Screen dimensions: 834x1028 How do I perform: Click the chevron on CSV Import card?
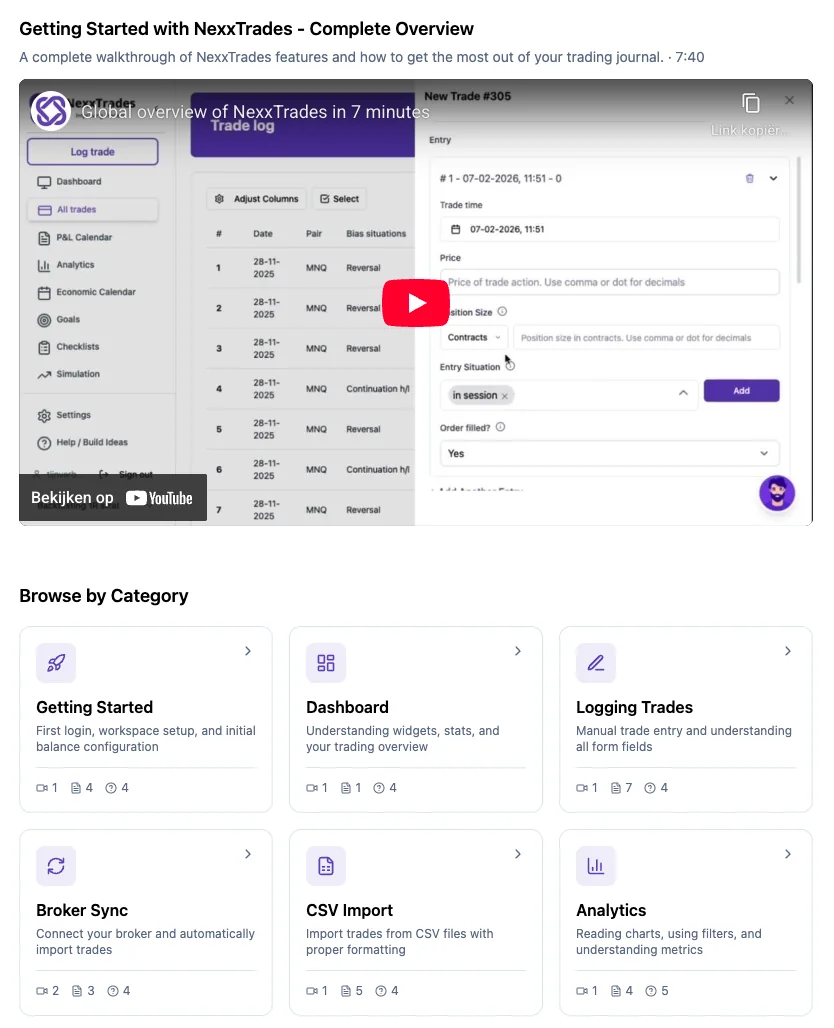(518, 854)
